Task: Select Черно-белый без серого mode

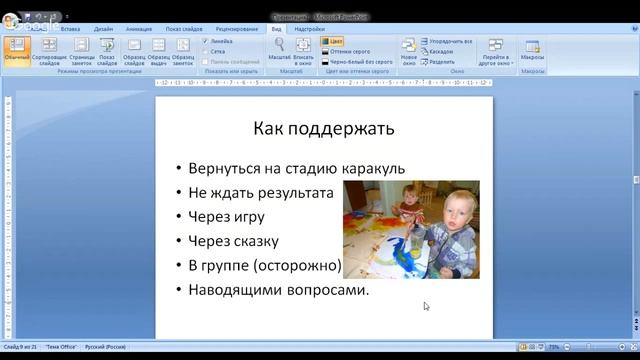Action: click(x=357, y=62)
